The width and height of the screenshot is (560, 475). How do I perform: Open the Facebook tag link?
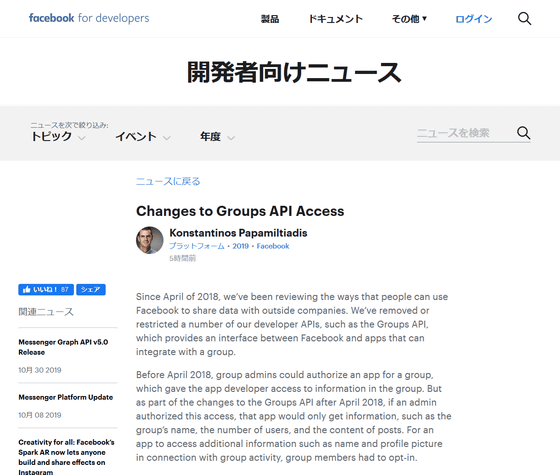(273, 246)
